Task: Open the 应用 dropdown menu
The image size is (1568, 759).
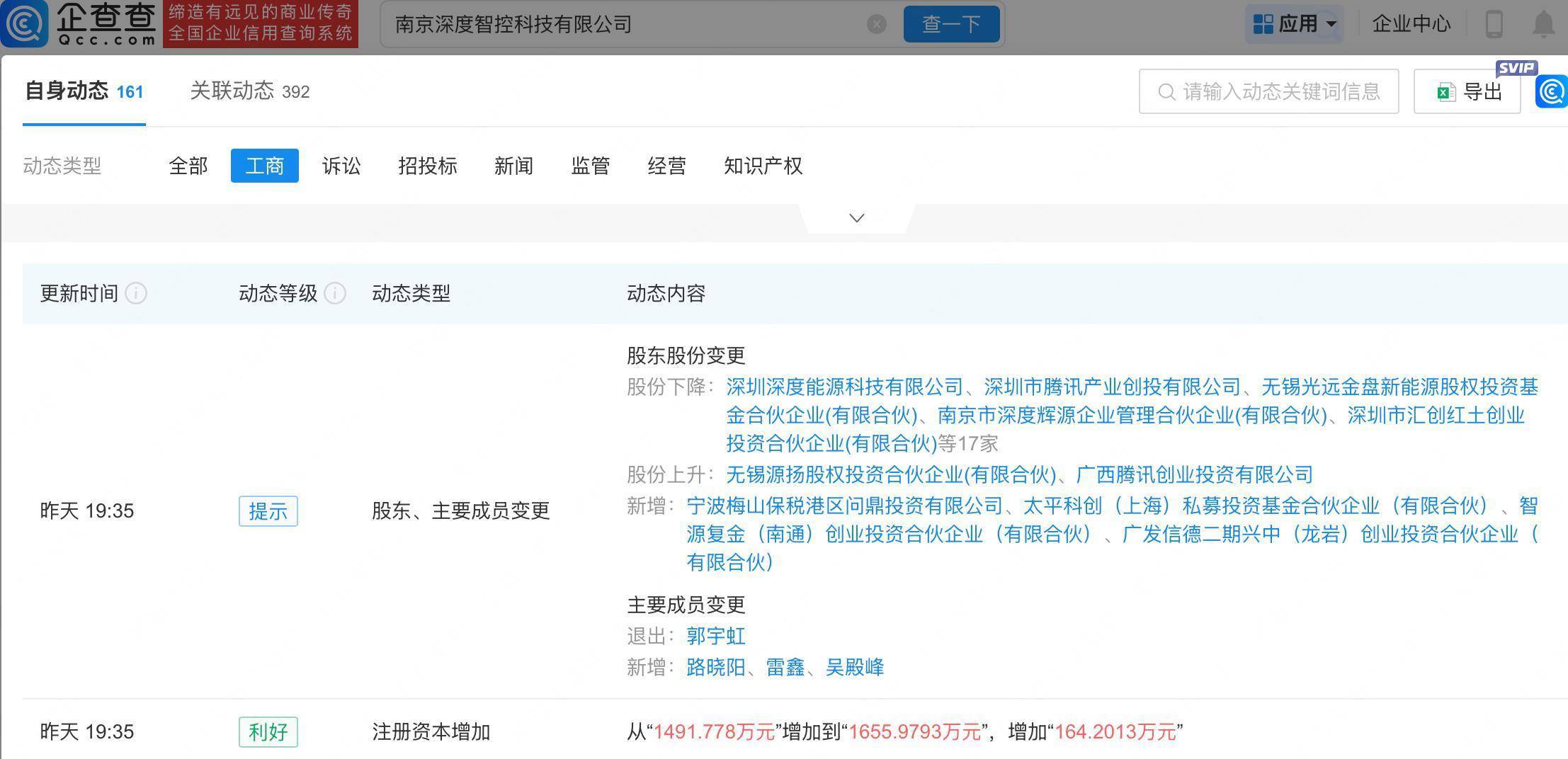Action: click(x=1295, y=24)
